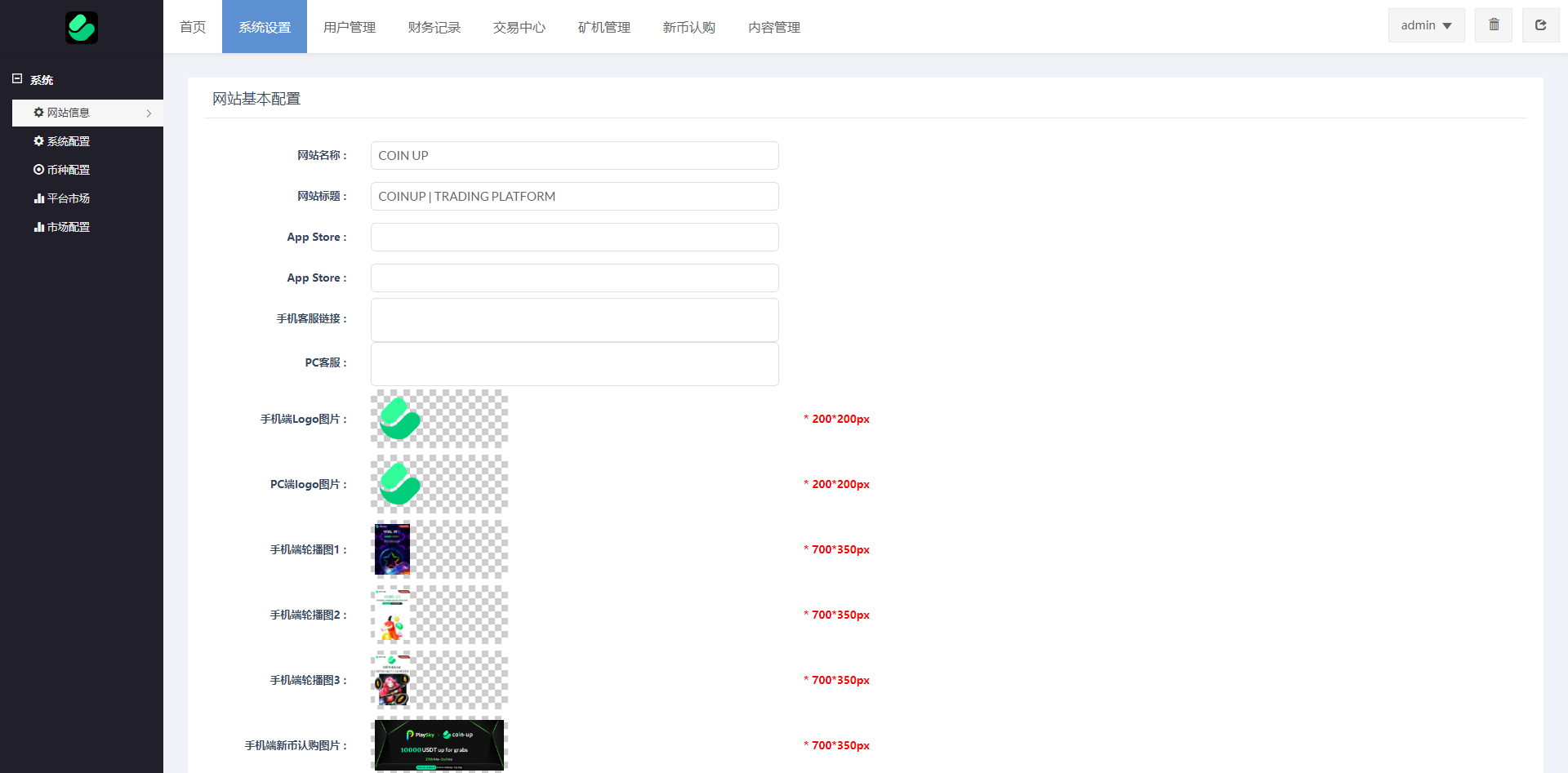The height and width of the screenshot is (773, 1568).
Task: Open 币种配置 in the sidebar
Action: (62, 170)
